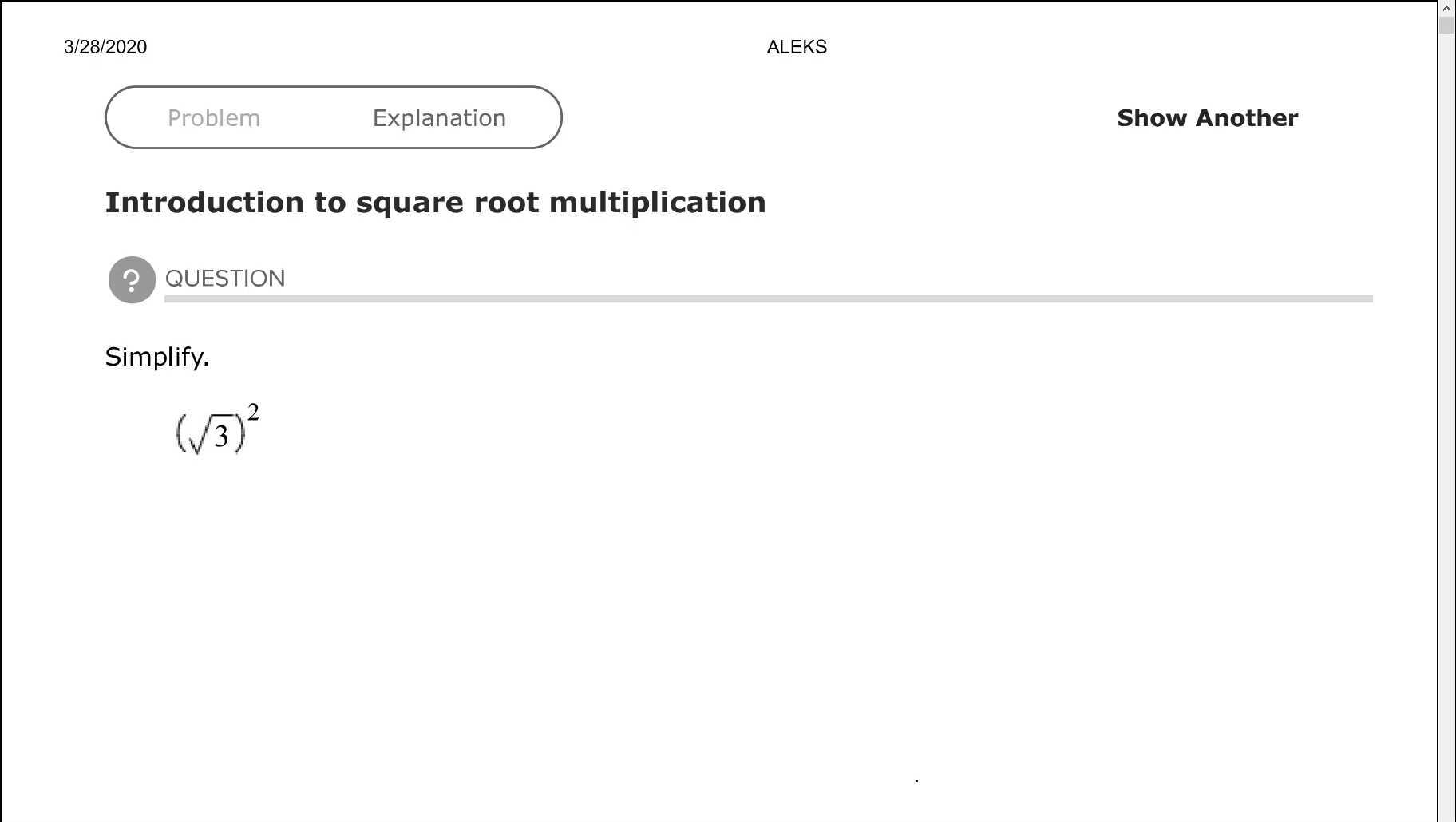The height and width of the screenshot is (822, 1456).
Task: Switch to the Problem tab
Action: (x=214, y=117)
